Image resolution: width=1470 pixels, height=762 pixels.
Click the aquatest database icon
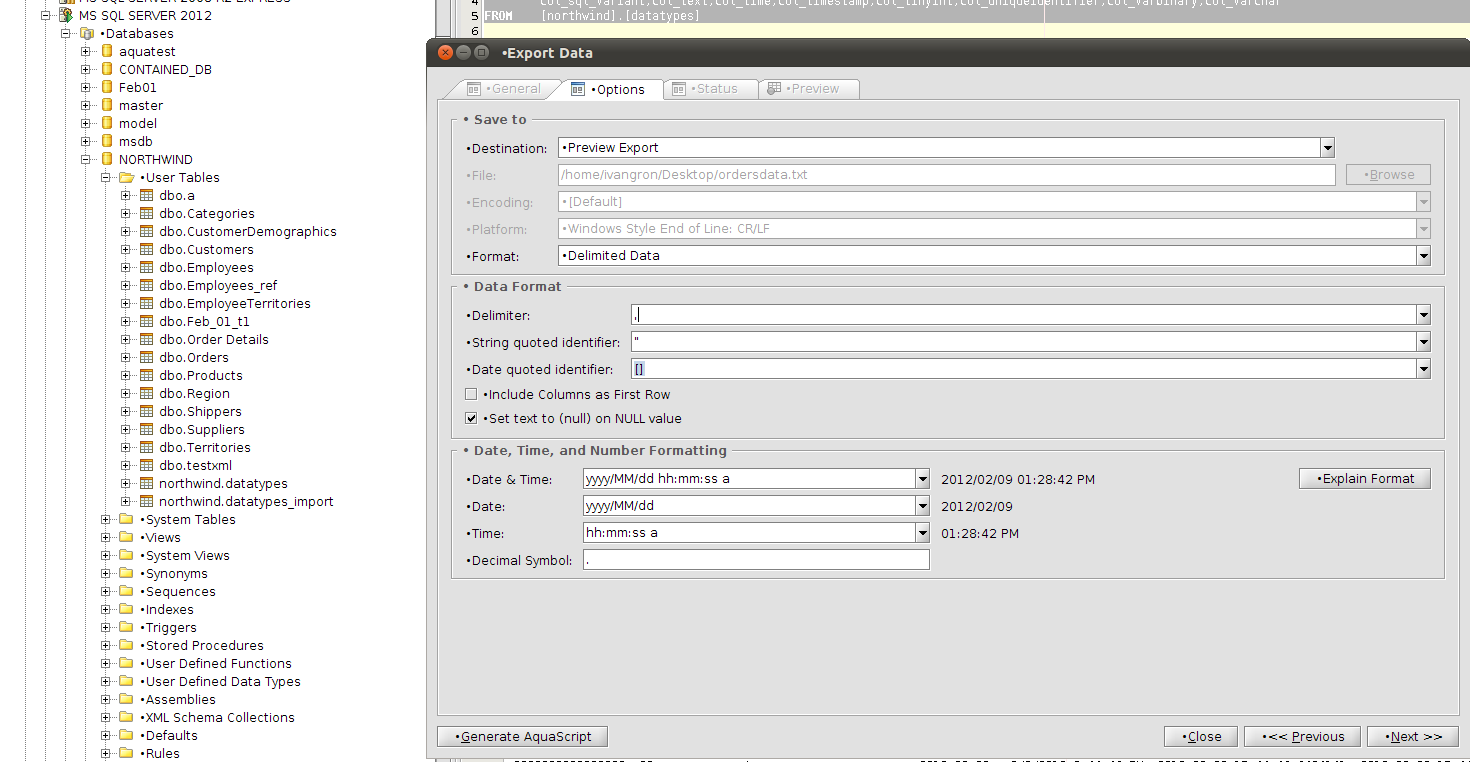[x=107, y=51]
